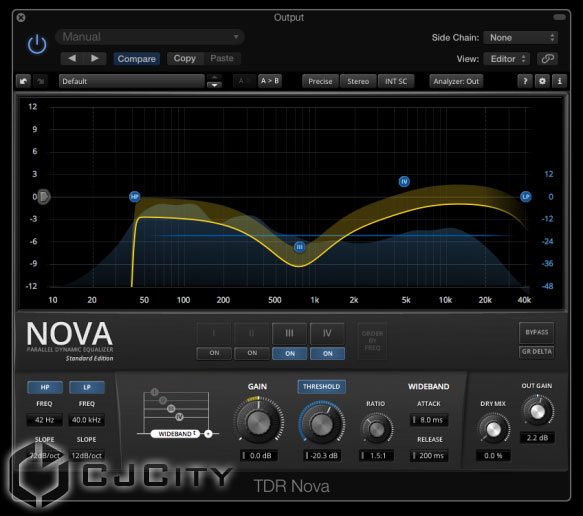The width and height of the screenshot is (583, 516).
Task: Click the HP frequency field 42 Hz
Action: coord(45,420)
